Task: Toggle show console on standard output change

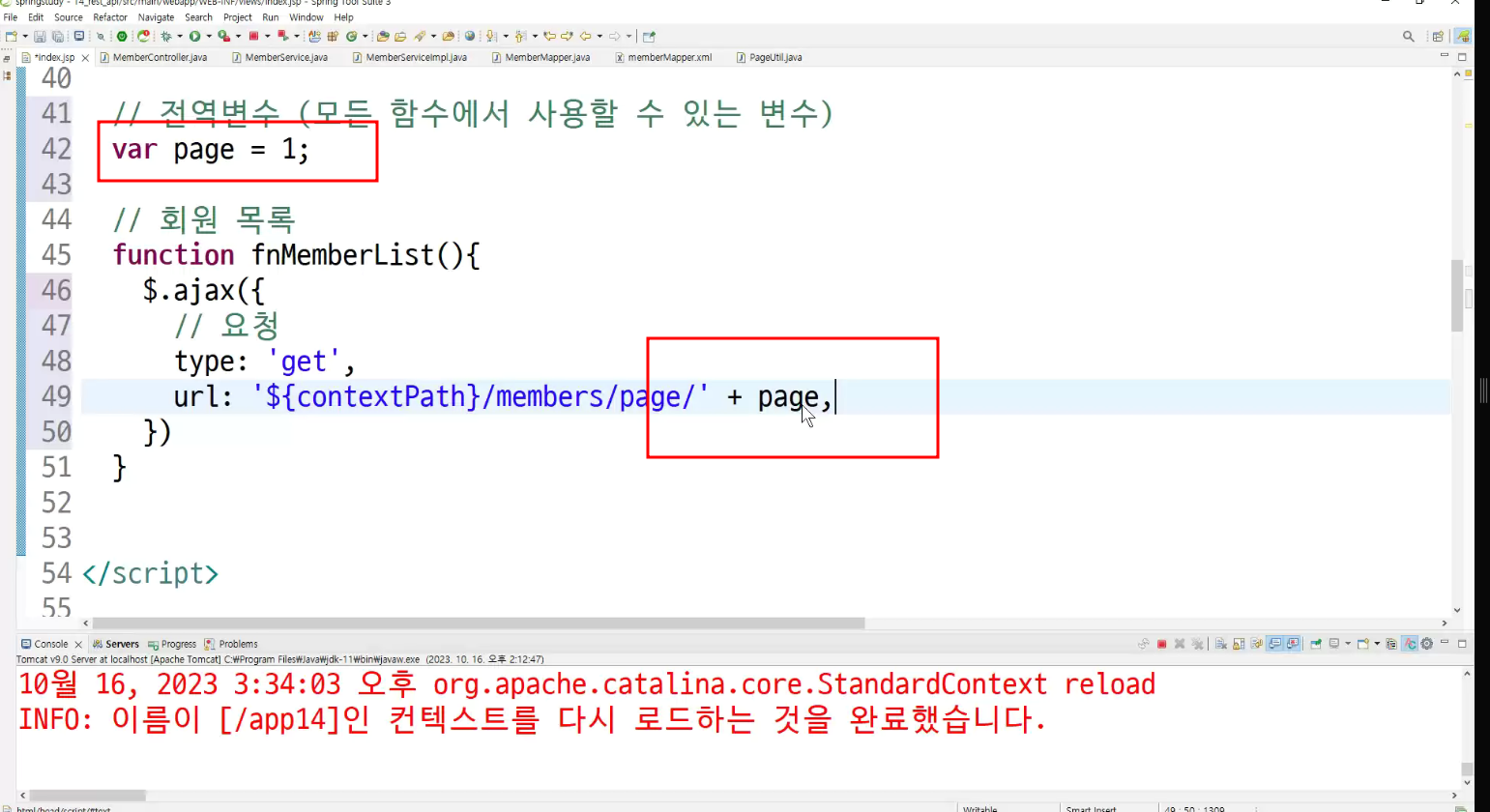Action: click(x=1275, y=644)
